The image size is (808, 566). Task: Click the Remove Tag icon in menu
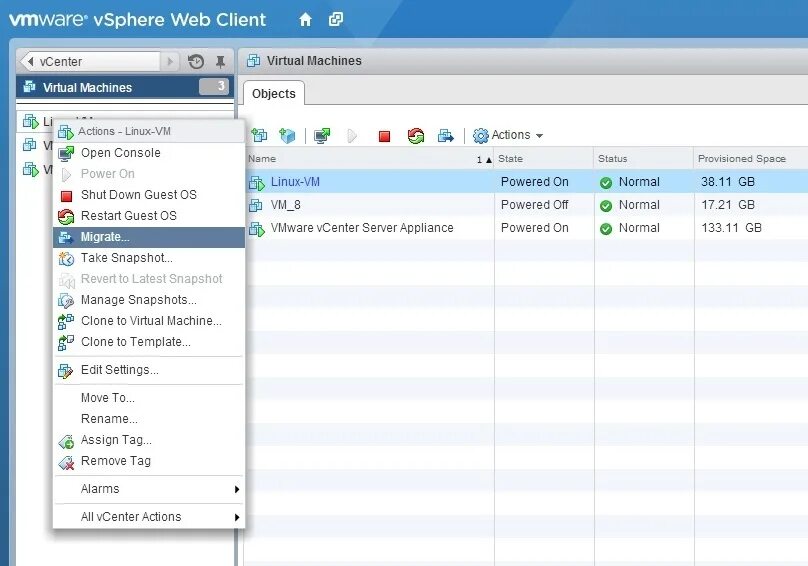[x=66, y=462]
